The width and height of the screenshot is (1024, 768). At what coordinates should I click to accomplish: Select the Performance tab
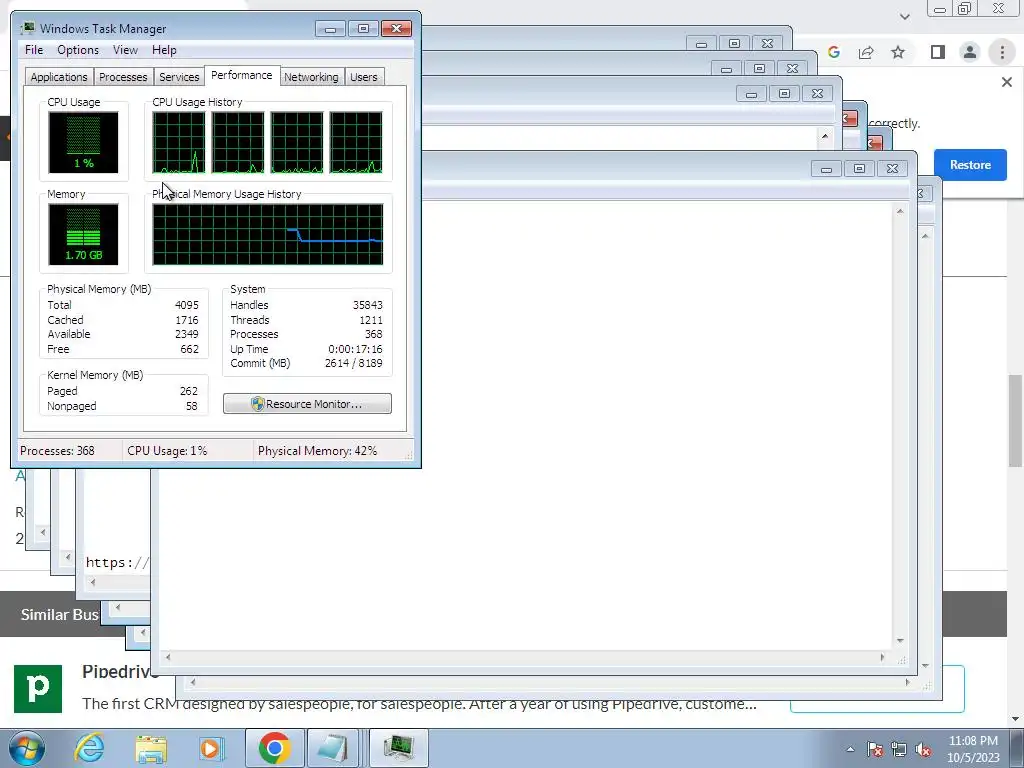242,75
